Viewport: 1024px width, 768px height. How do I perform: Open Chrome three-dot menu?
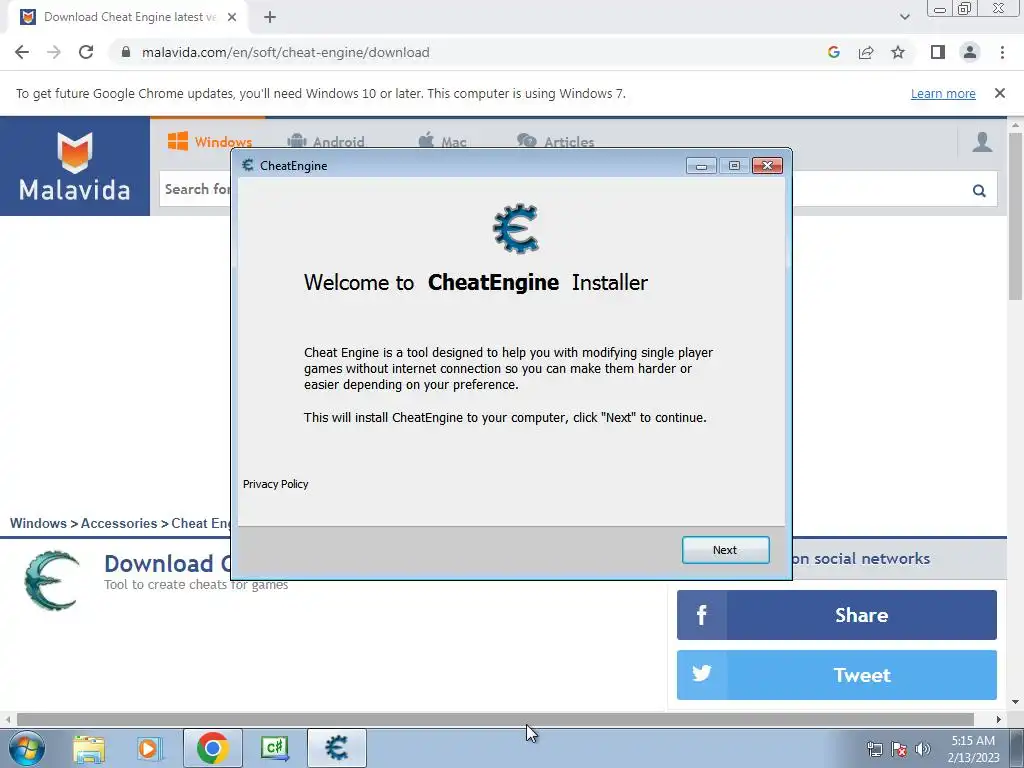1002,52
